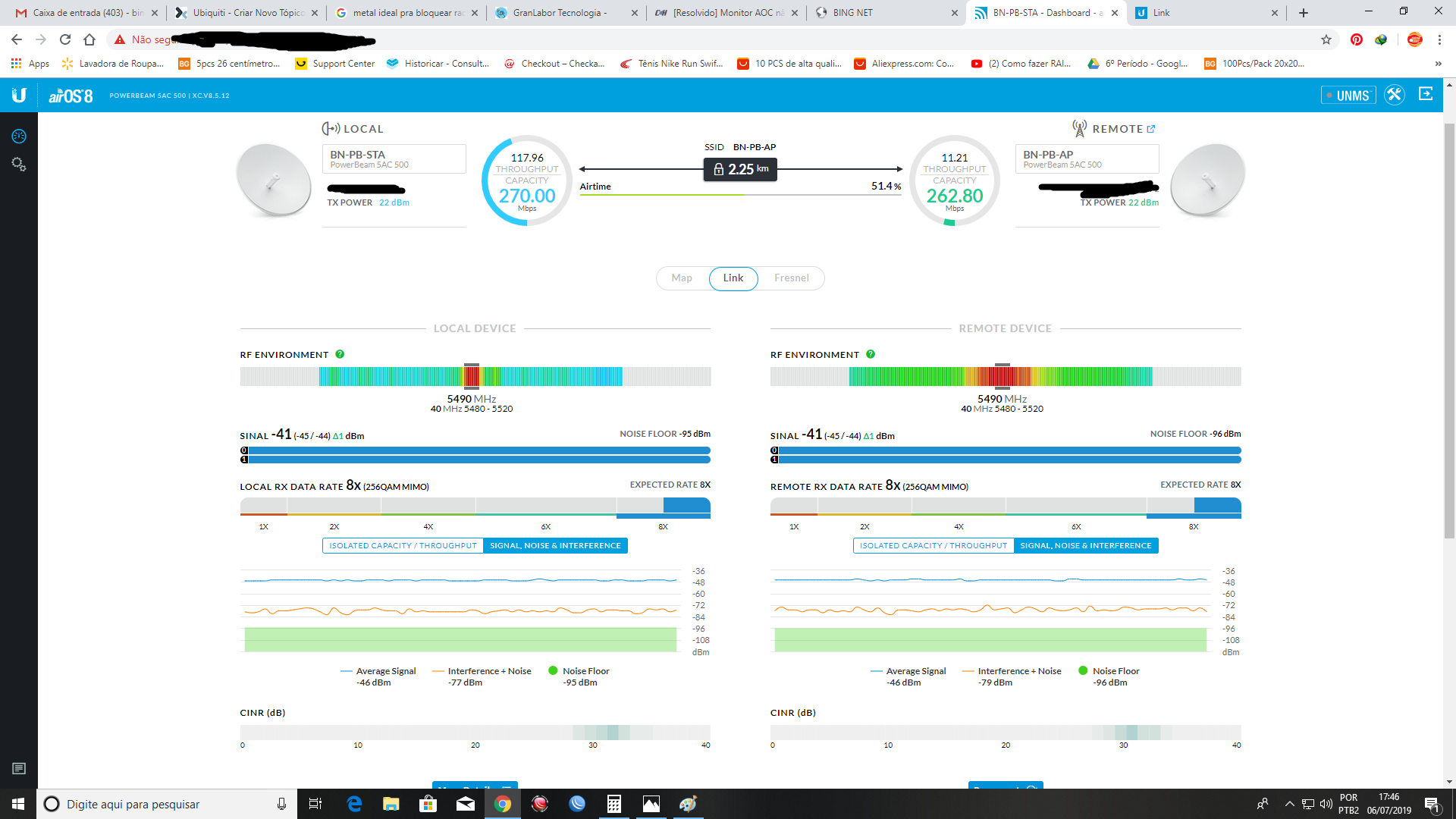Click the remote RF Environment help icon
Viewport: 1456px width, 819px height.
click(871, 354)
